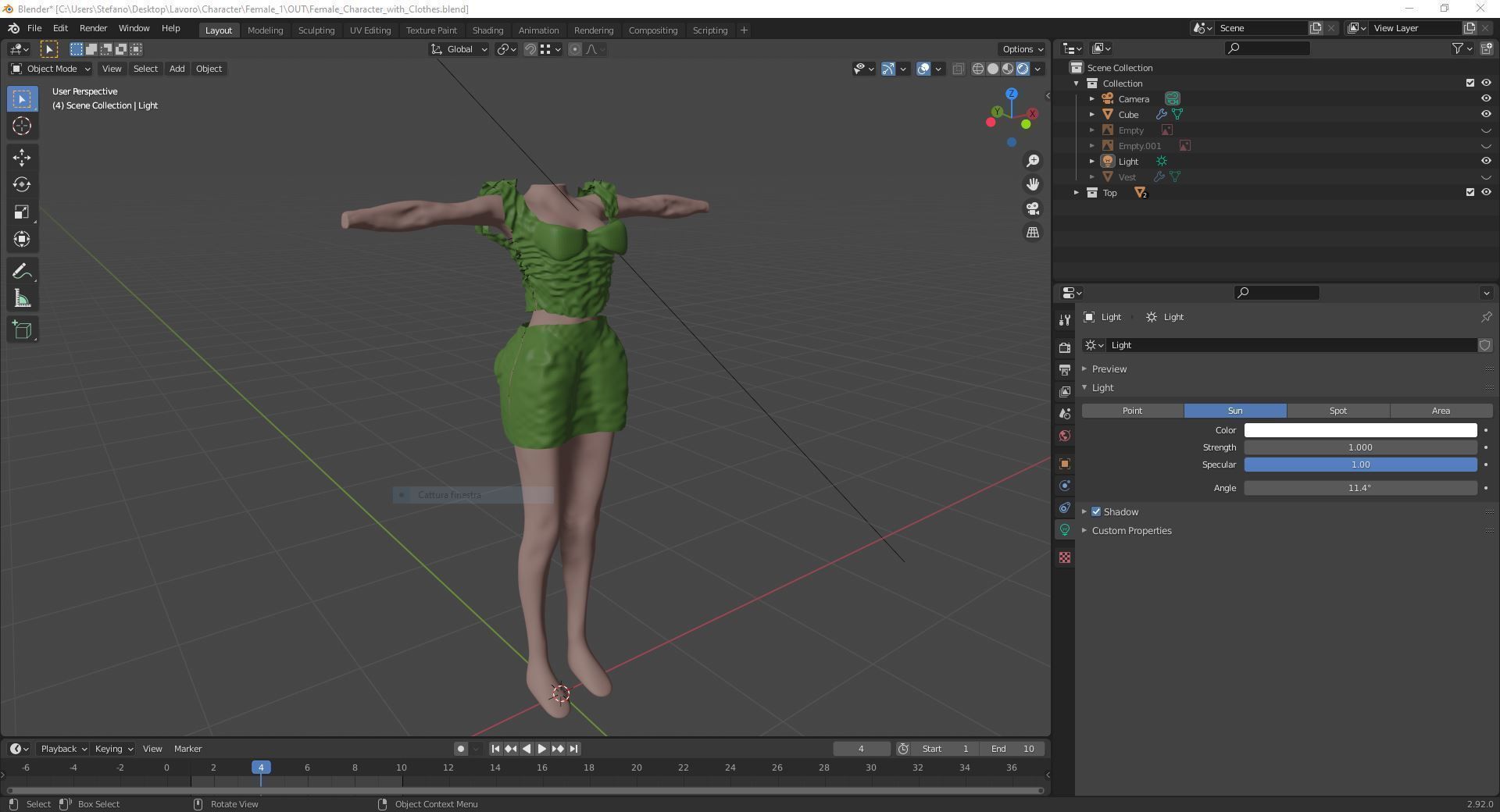This screenshot has width=1500, height=812.
Task: Select the Move tool in toolbar
Action: click(x=22, y=158)
